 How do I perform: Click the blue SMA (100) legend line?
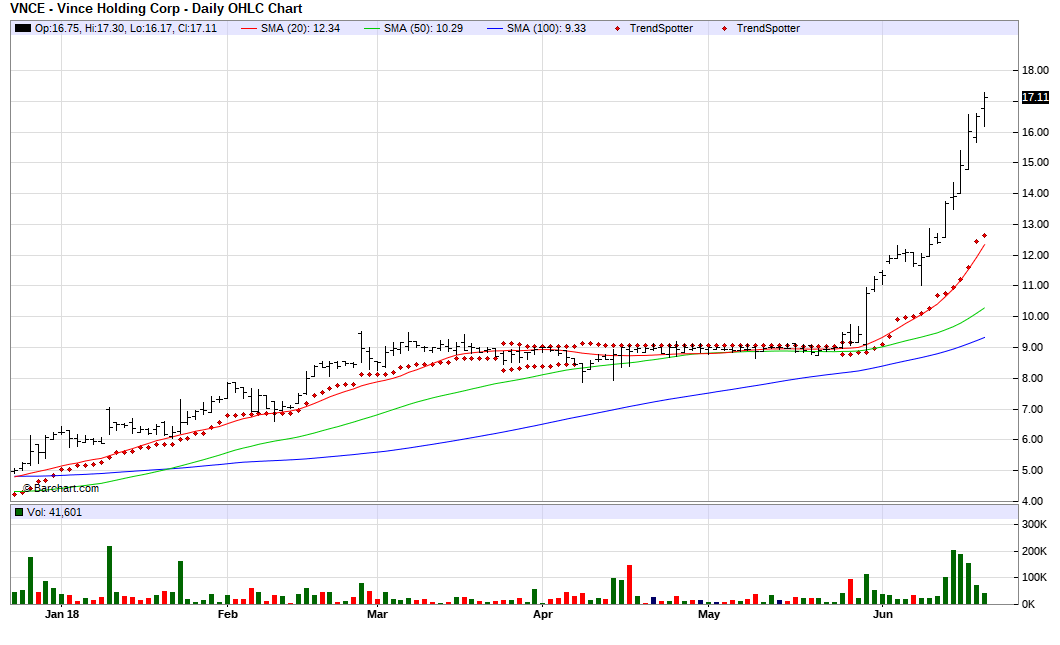pos(495,28)
